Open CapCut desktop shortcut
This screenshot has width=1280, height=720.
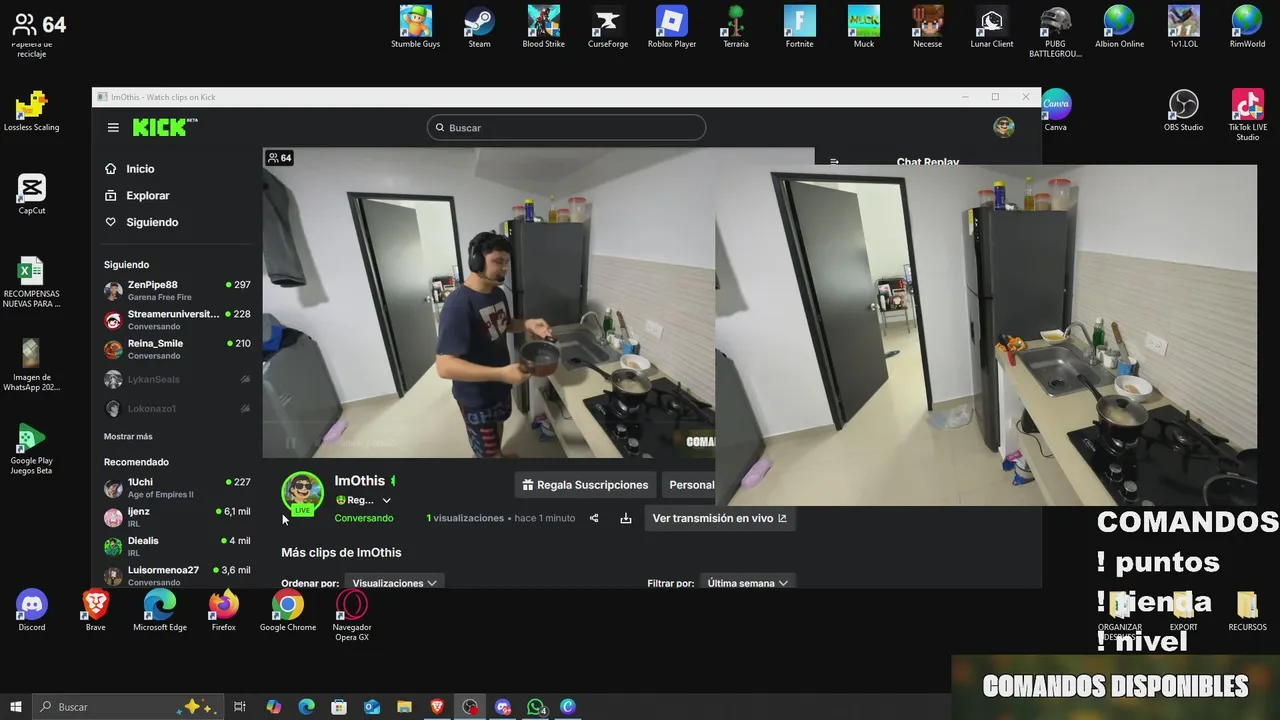[x=31, y=194]
